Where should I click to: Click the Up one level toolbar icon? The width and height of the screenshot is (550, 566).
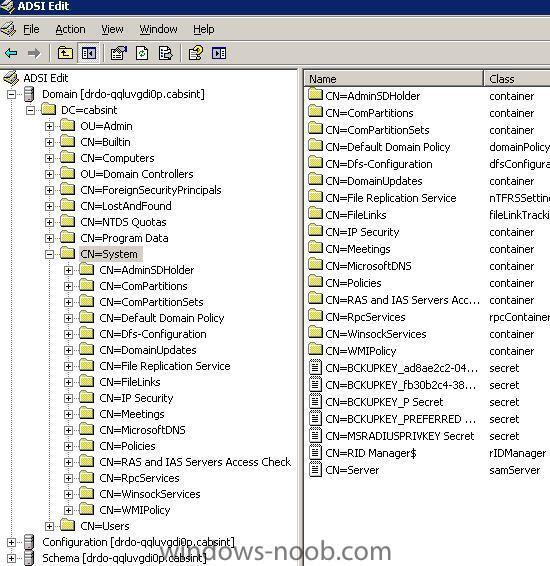(x=65, y=53)
